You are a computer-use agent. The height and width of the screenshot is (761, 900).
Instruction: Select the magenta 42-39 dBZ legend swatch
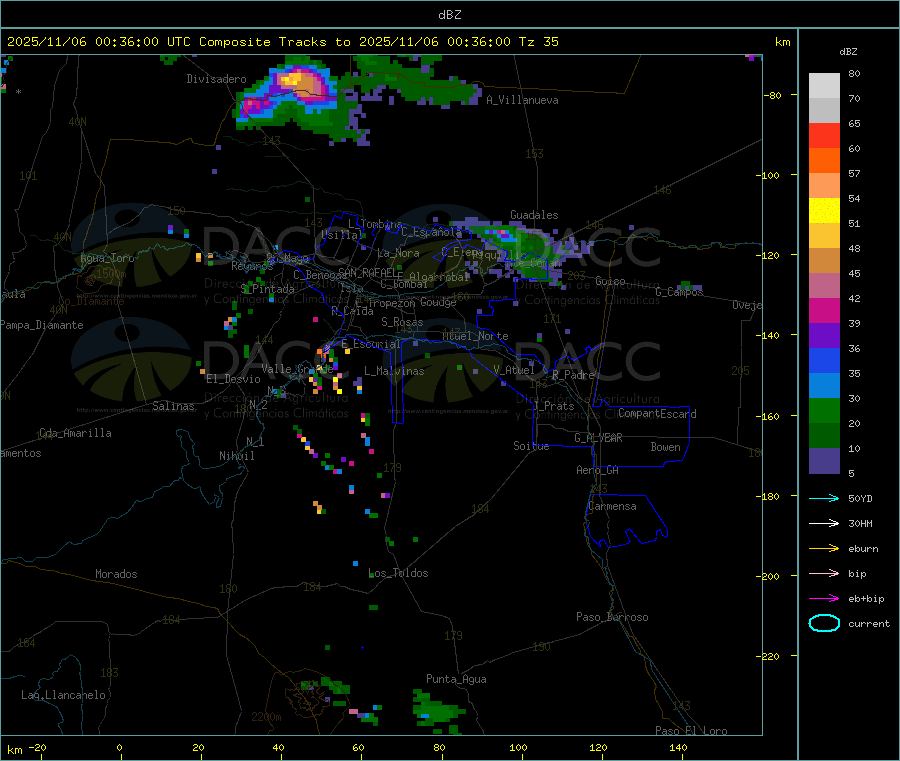[x=824, y=310]
